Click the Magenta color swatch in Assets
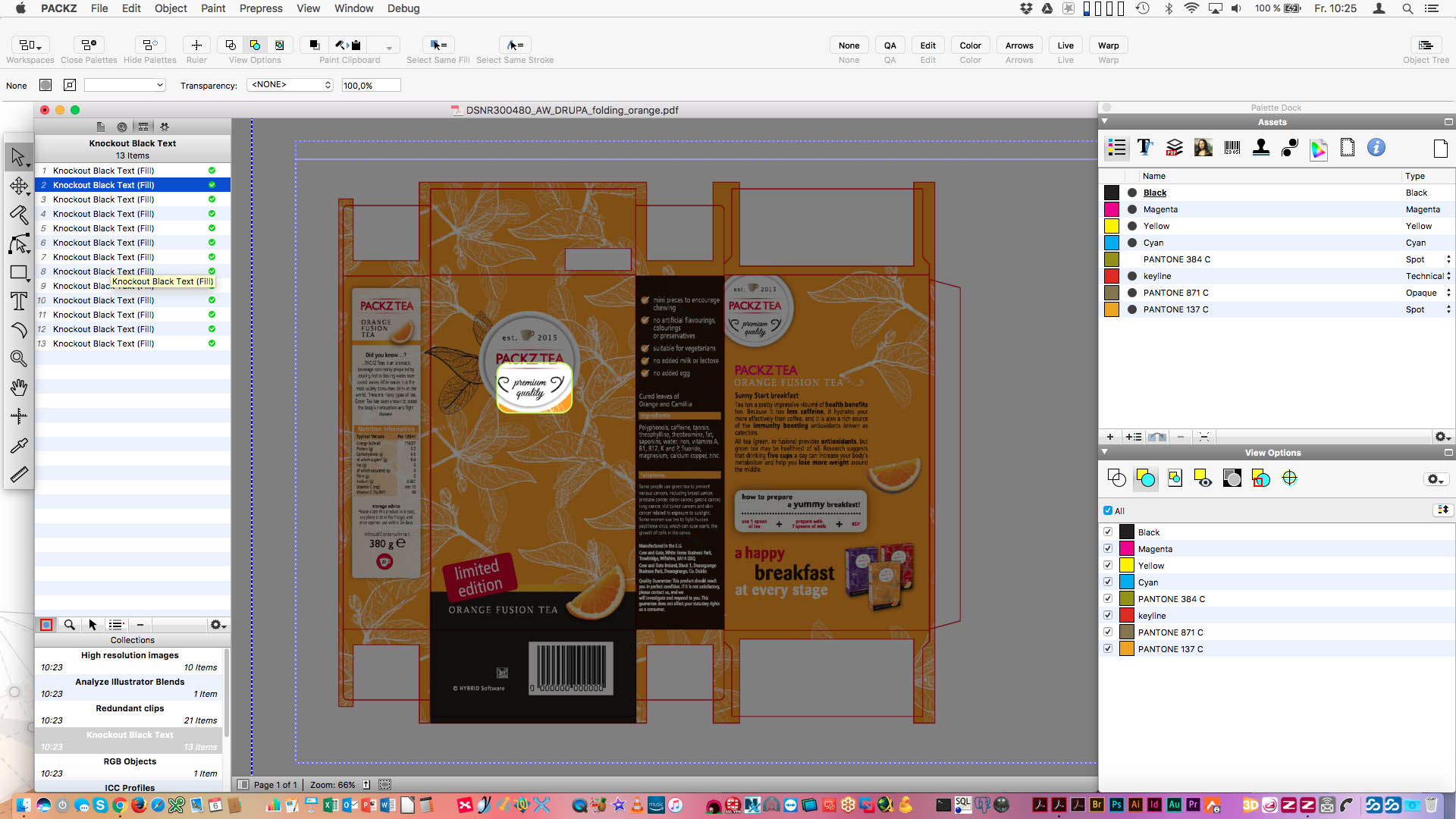The image size is (1456, 819). click(1112, 209)
